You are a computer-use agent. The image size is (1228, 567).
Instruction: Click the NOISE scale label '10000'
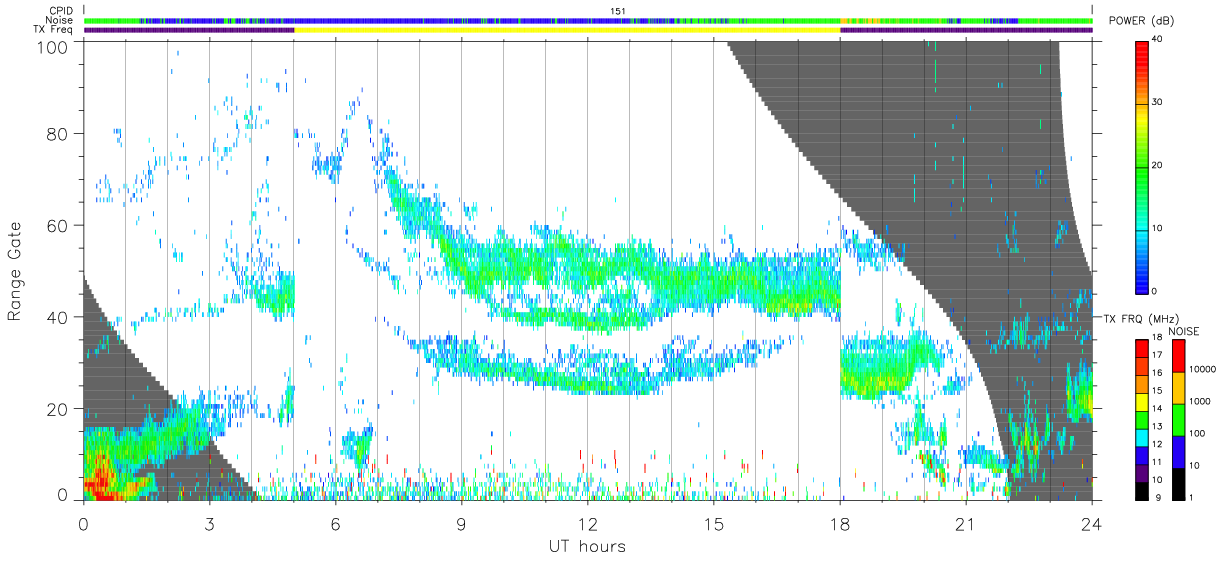point(1202,371)
